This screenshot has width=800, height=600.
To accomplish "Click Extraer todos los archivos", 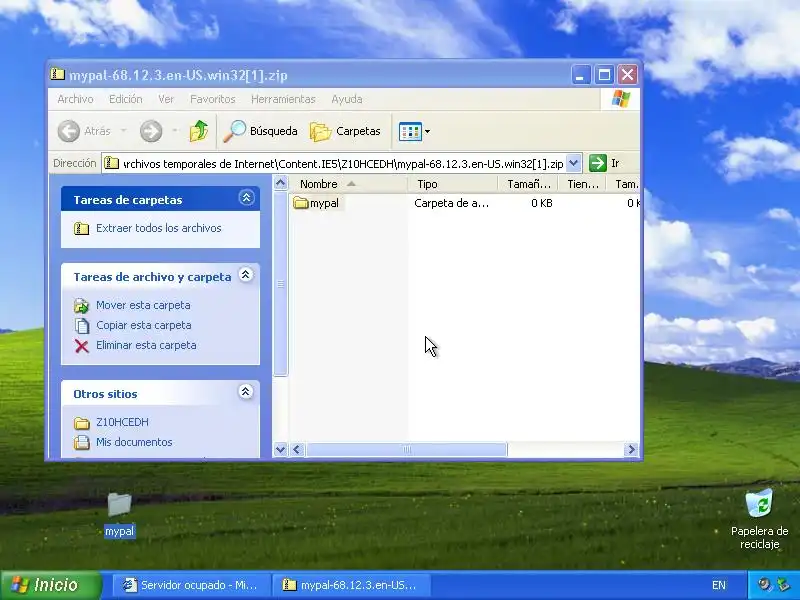I will click(158, 228).
